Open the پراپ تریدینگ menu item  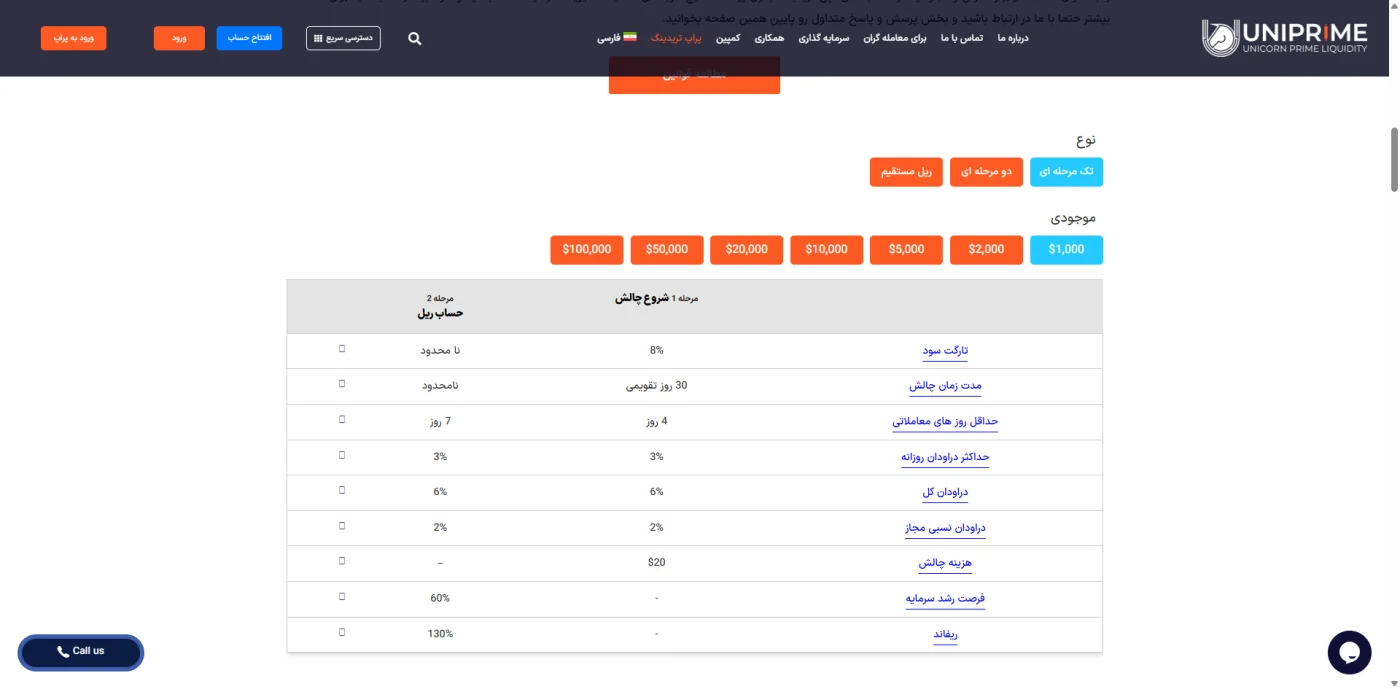point(677,38)
